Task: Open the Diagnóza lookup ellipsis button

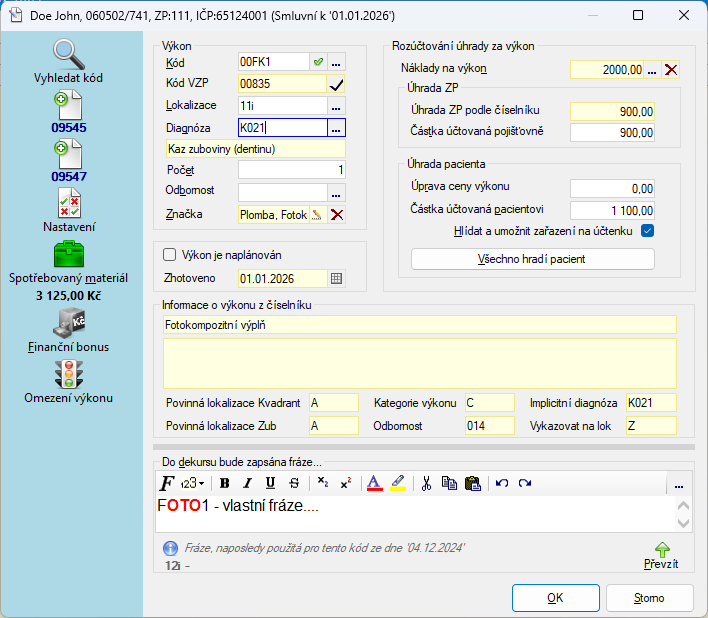Action: click(x=337, y=127)
